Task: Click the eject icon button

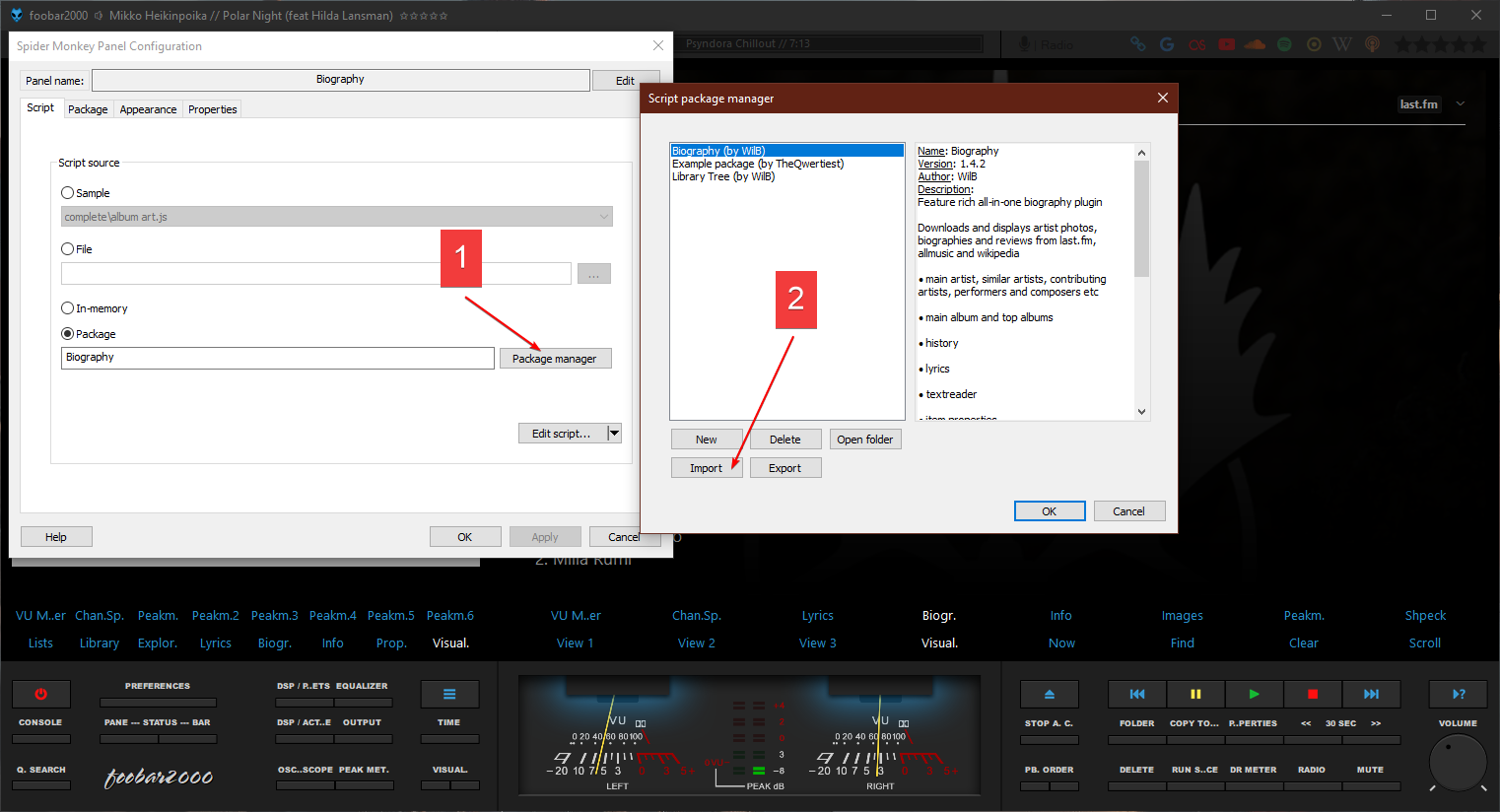Action: 1049,694
